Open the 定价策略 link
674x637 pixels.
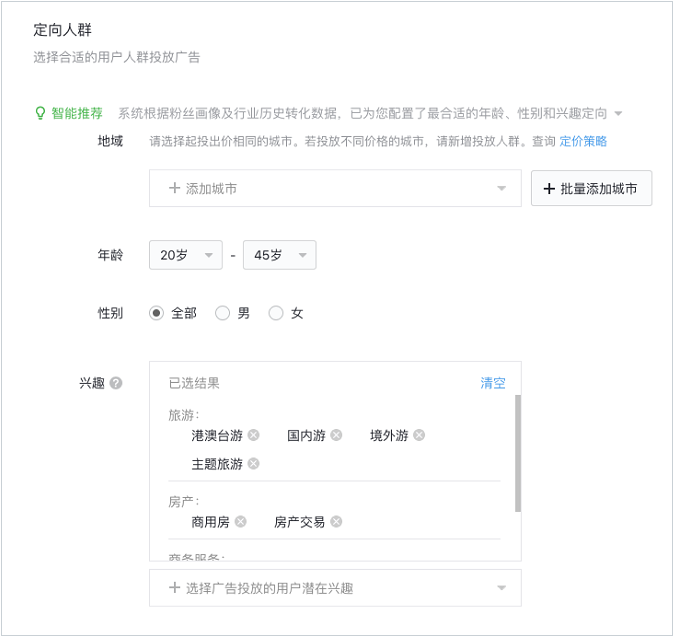pyautogui.click(x=583, y=141)
